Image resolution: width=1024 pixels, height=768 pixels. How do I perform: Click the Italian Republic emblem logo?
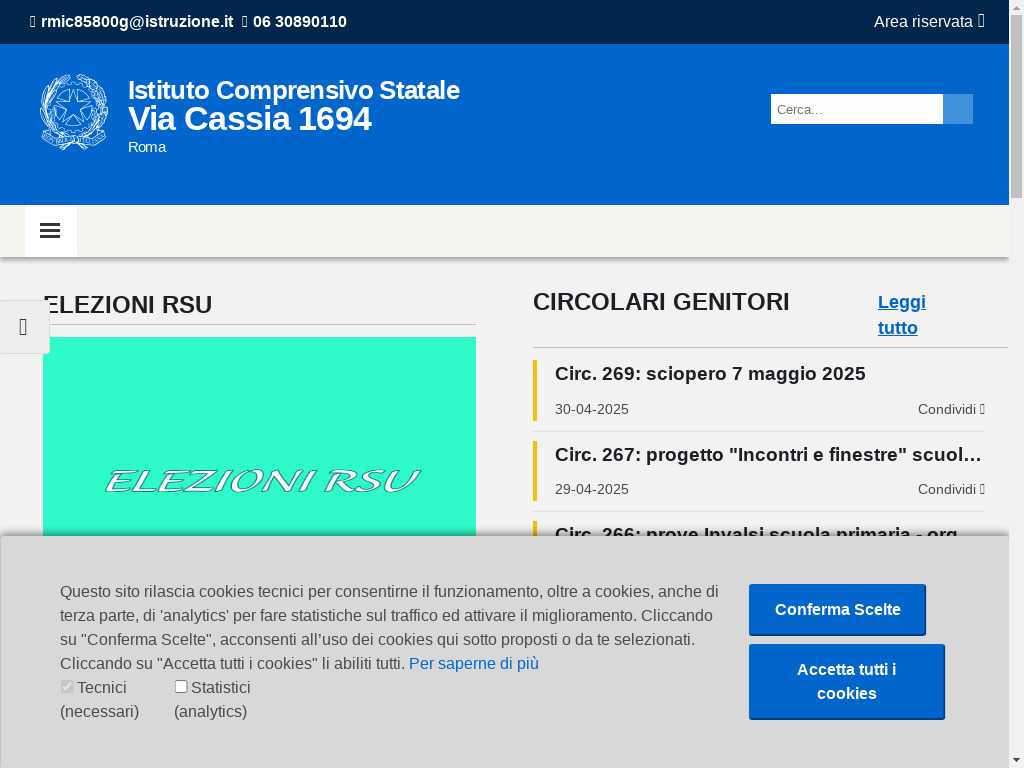click(74, 112)
